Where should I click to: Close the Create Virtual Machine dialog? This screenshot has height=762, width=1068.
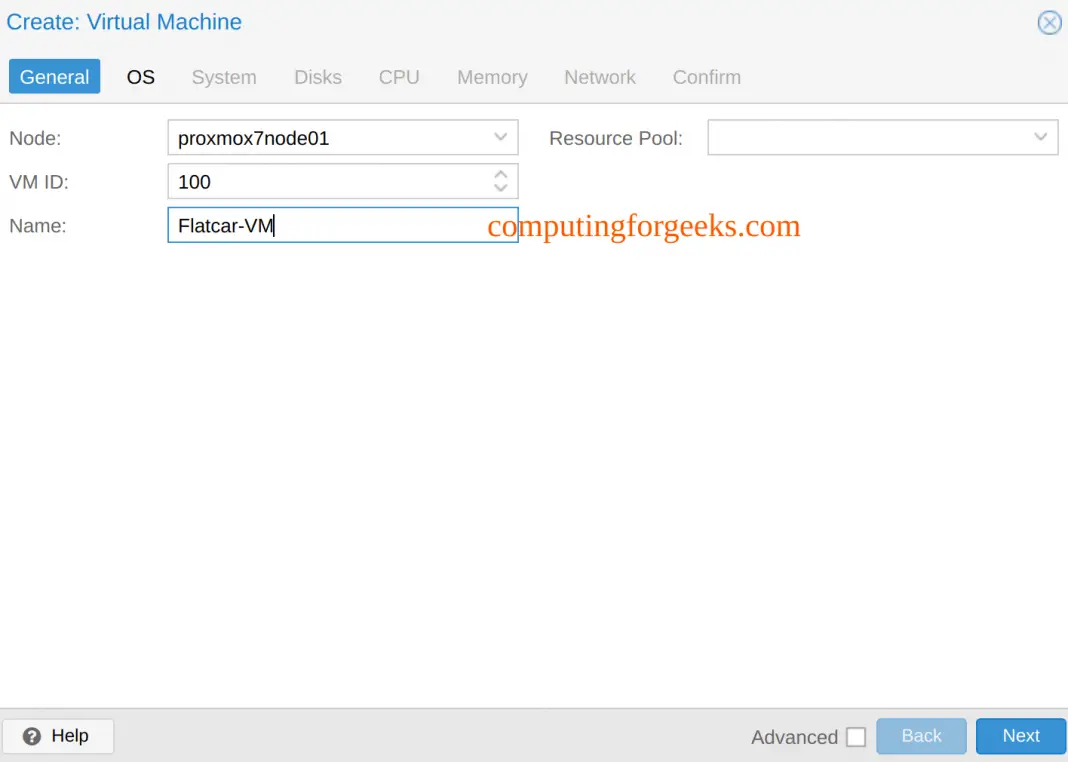point(1049,22)
